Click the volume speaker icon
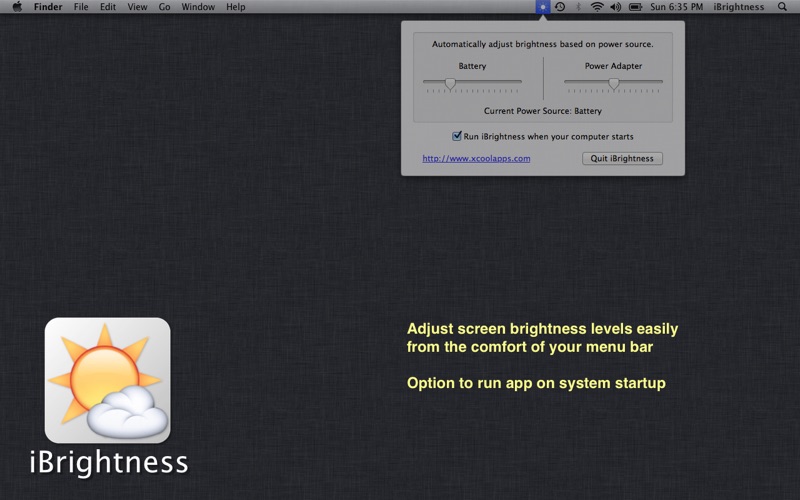 616,7
